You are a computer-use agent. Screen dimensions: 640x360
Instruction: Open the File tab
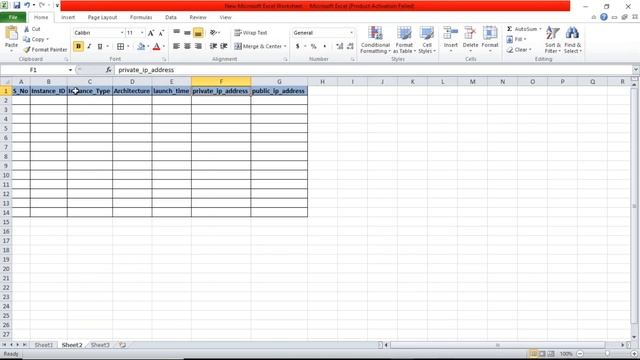coord(13,17)
